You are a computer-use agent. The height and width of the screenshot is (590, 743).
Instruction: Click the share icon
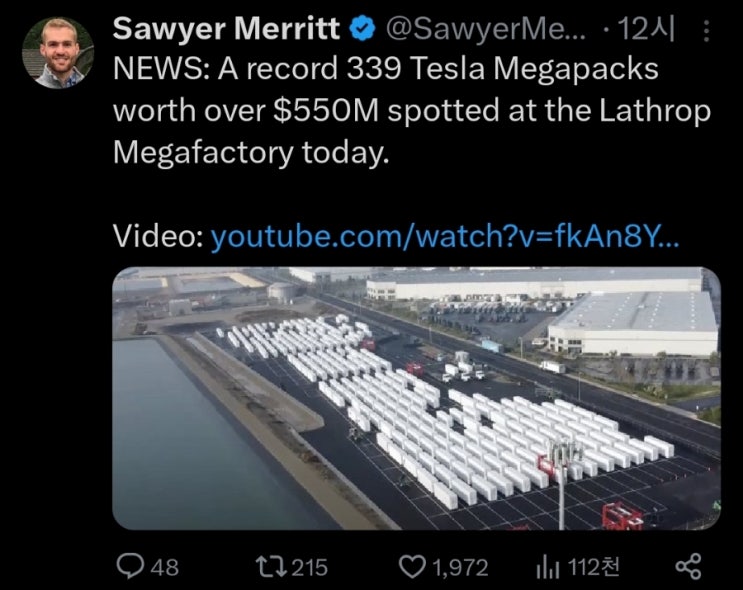pos(688,567)
